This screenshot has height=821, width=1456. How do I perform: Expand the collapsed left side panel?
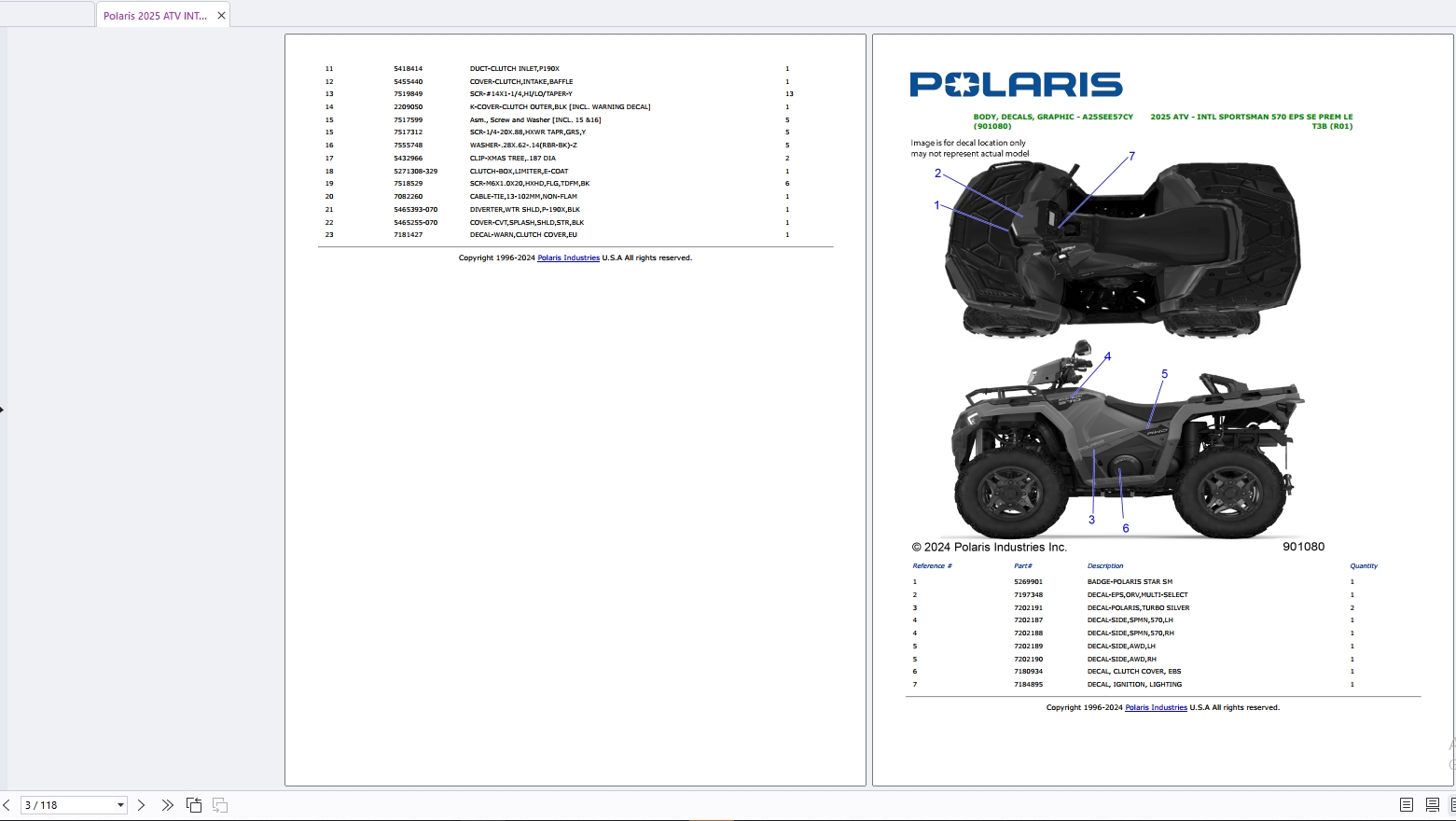coord(2,409)
